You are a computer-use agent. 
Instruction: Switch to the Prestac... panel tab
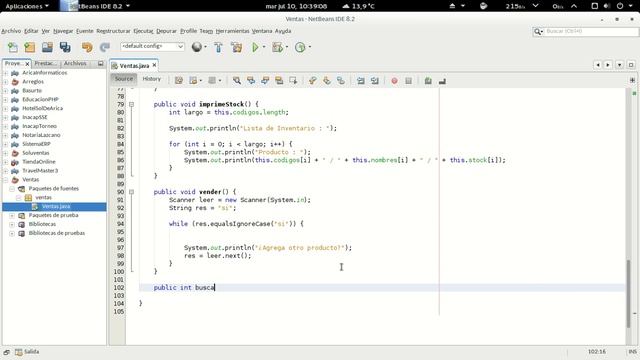(x=45, y=63)
